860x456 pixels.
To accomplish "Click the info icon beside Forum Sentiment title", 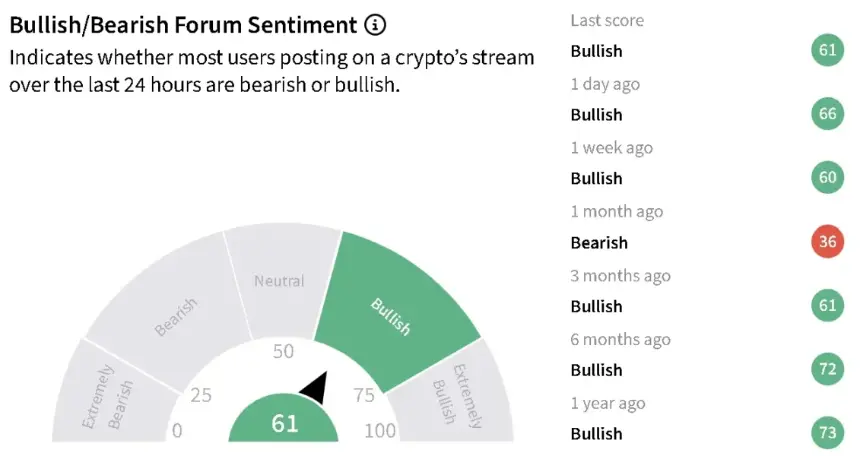I will click(376, 25).
